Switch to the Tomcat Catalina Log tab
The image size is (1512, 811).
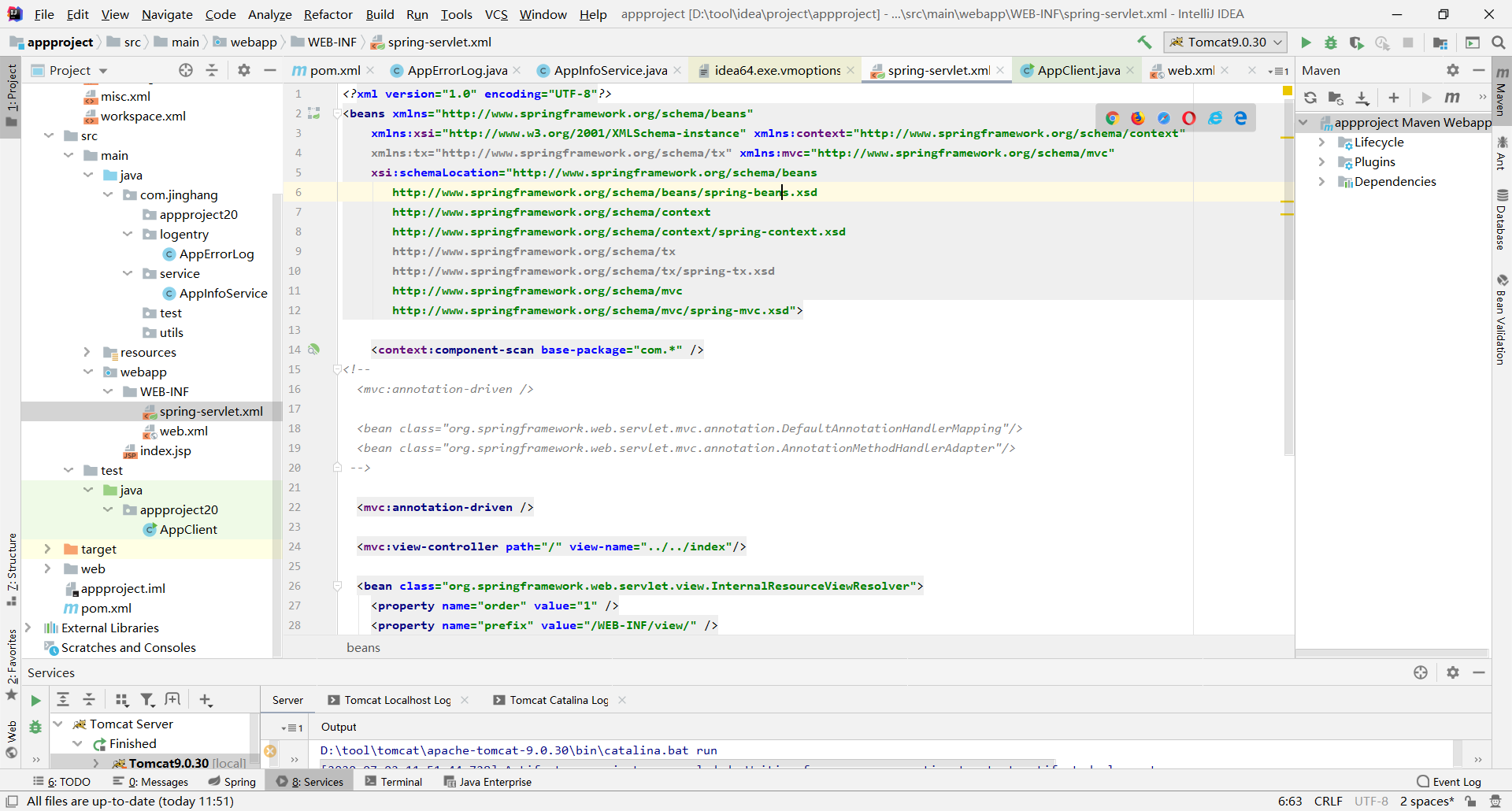click(558, 700)
